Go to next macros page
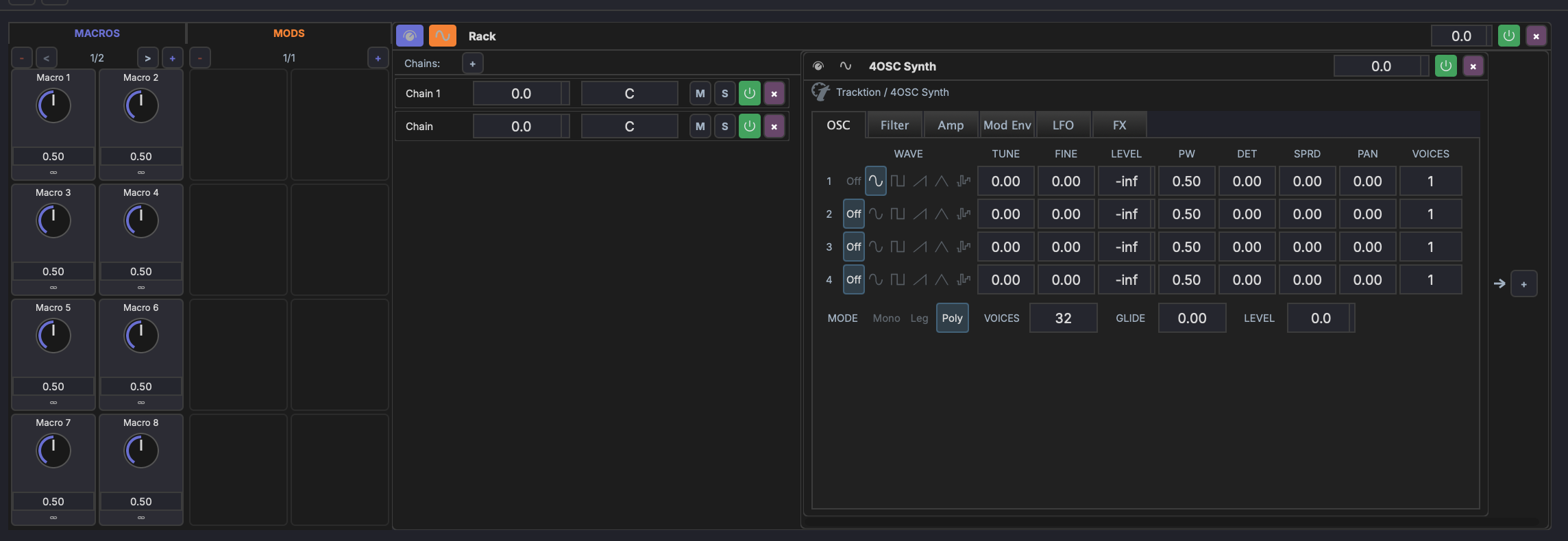 147,58
